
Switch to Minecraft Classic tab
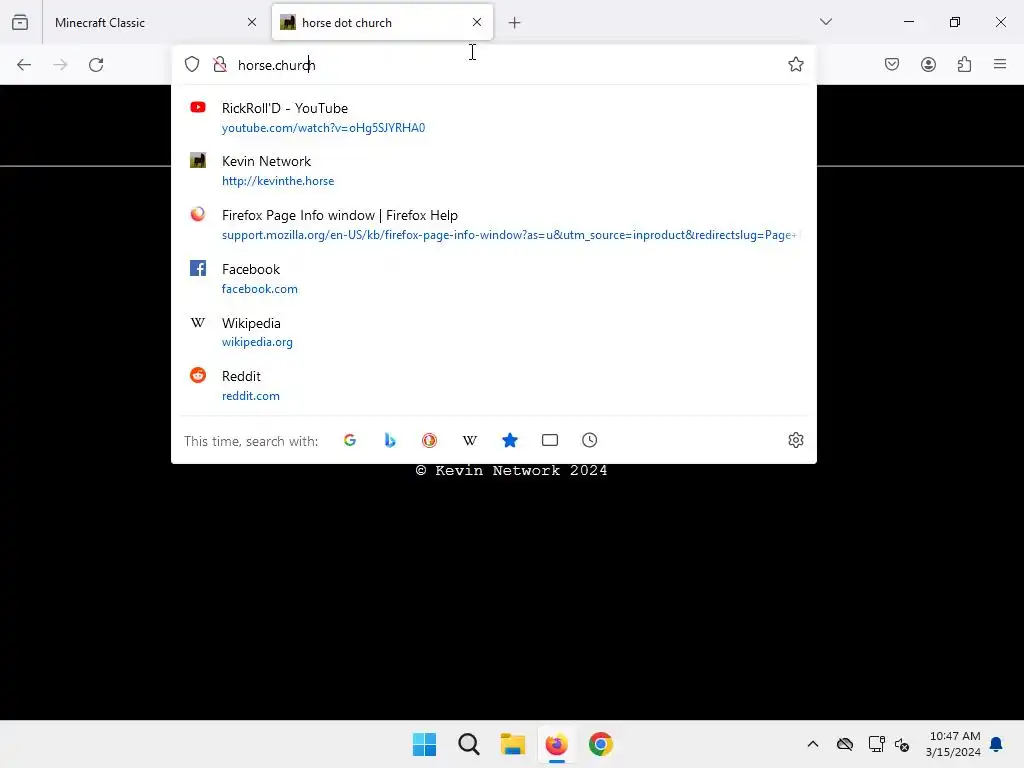(x=155, y=22)
